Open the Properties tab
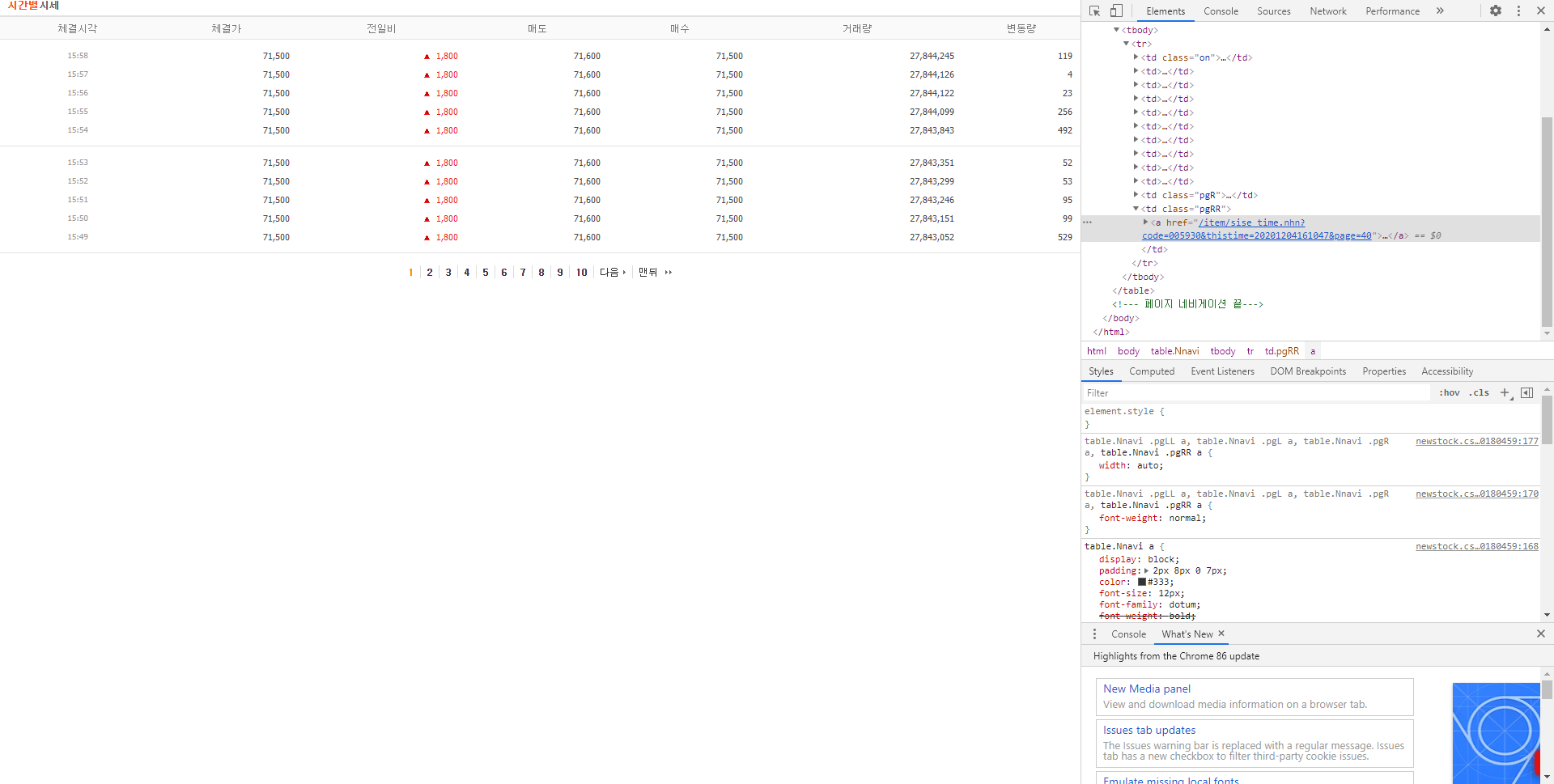Image resolution: width=1554 pixels, height=784 pixels. pos(1384,371)
